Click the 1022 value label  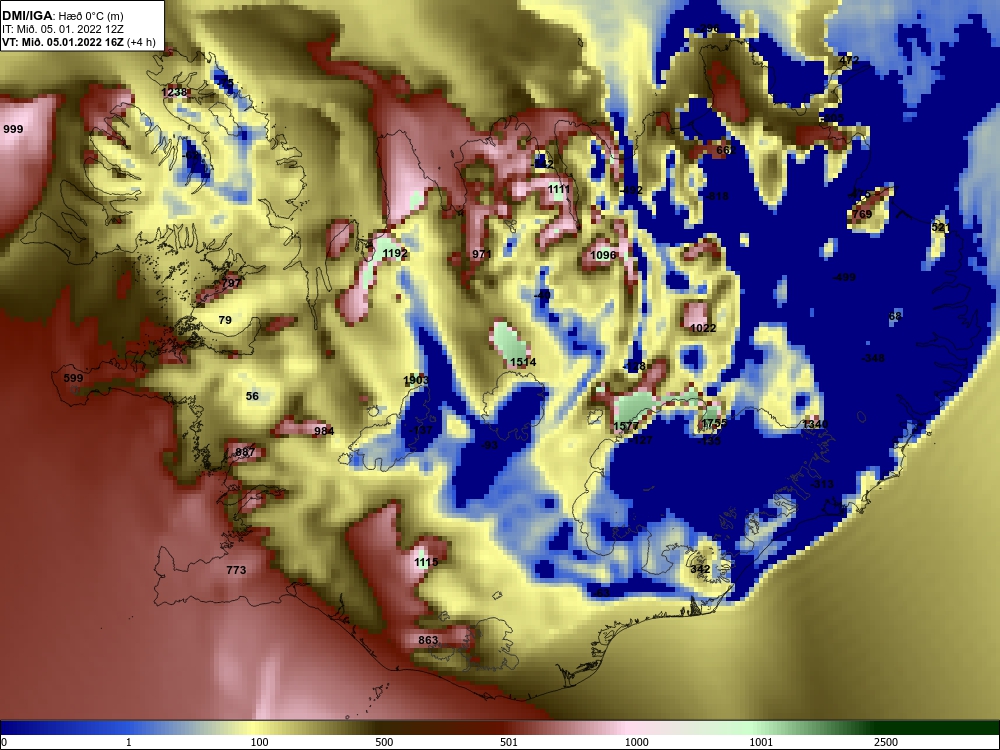coord(703,328)
